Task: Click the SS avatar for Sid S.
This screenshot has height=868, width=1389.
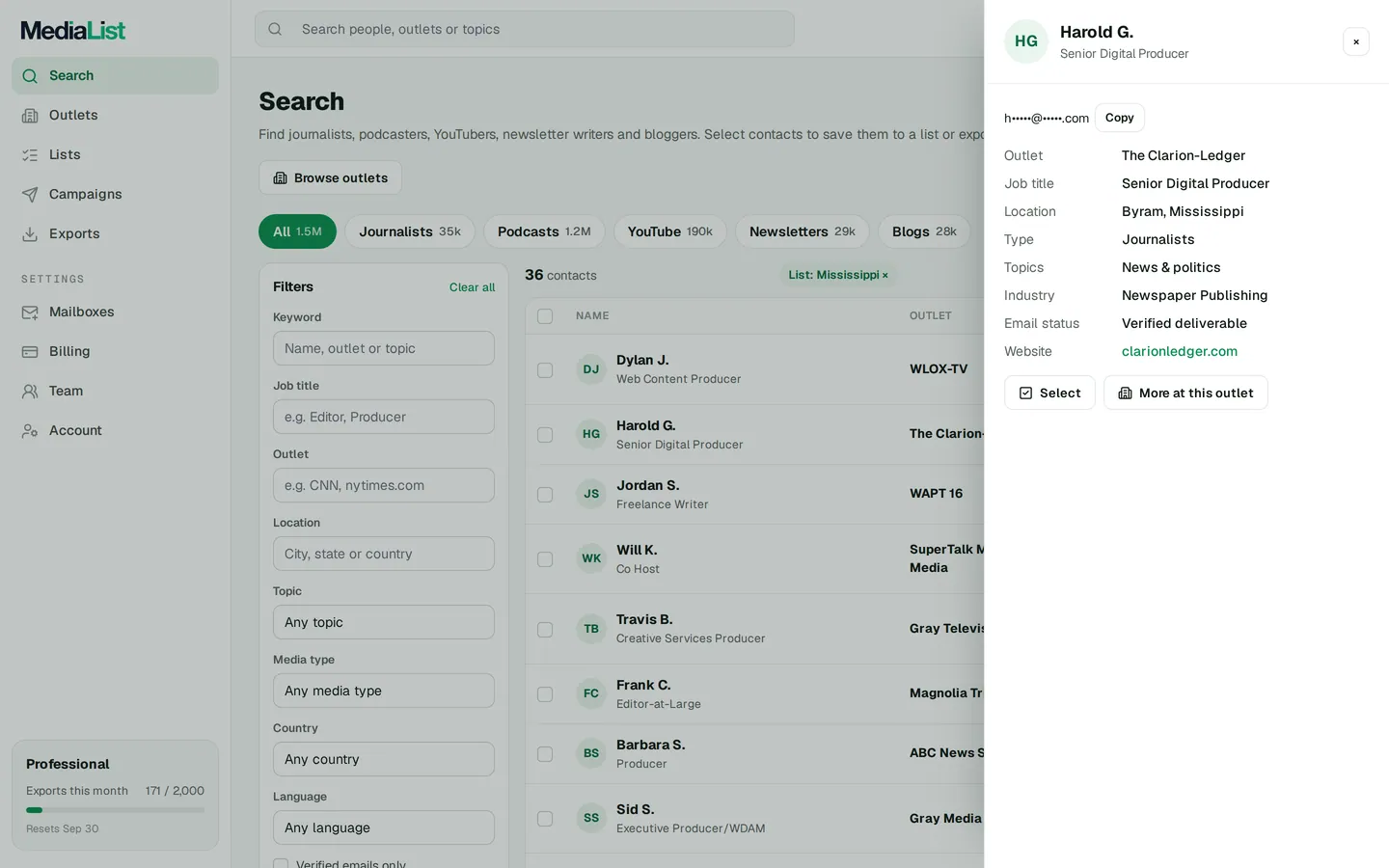Action: pos(591,818)
